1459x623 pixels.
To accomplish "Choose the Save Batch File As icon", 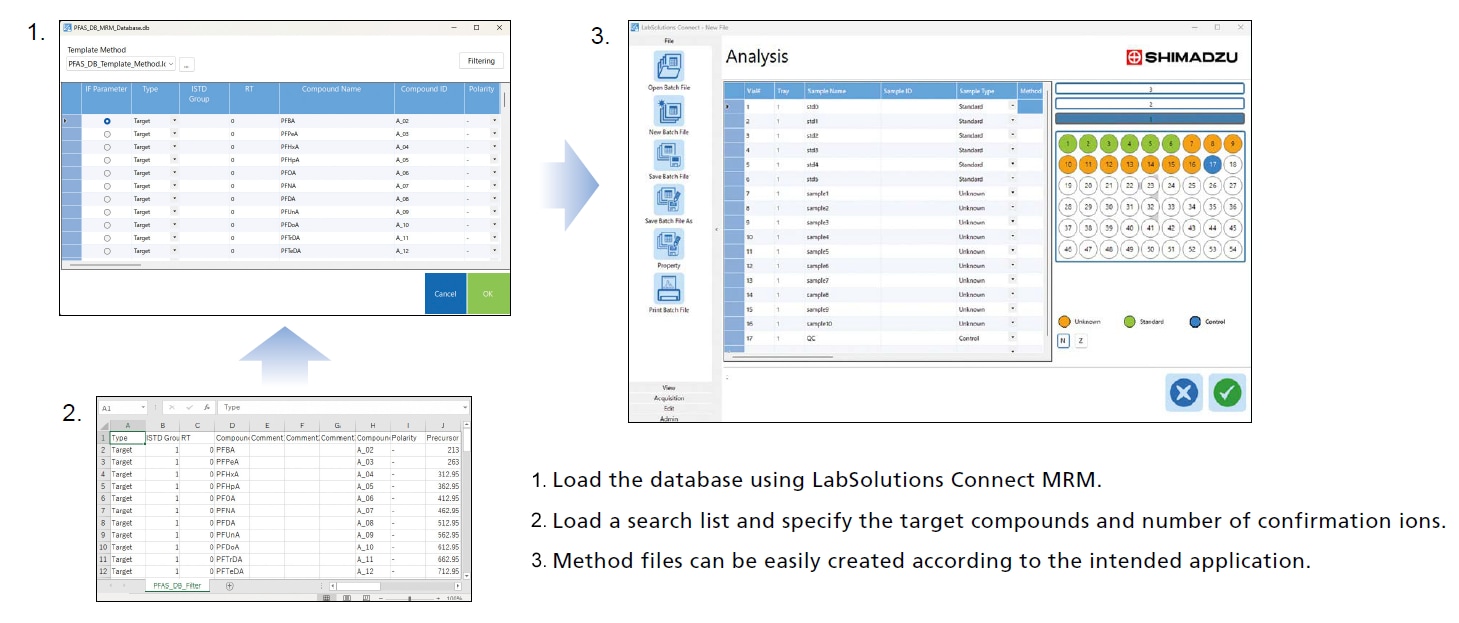I will 668,199.
